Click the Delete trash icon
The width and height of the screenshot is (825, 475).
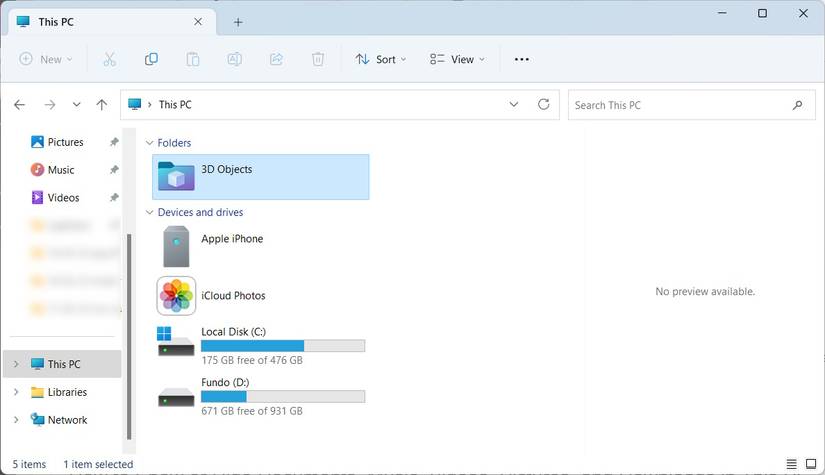click(x=318, y=59)
